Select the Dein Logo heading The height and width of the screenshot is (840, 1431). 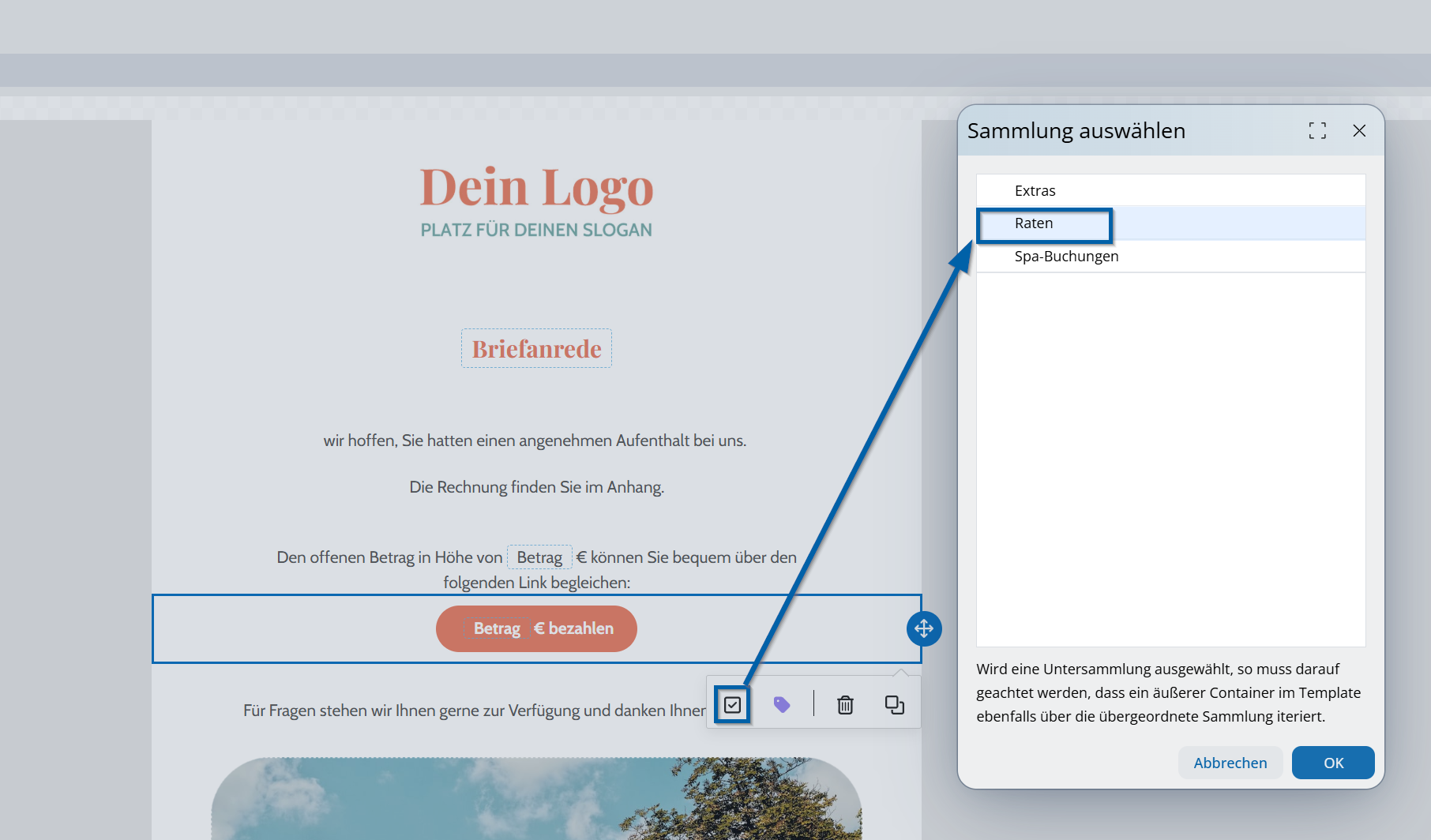[536, 188]
